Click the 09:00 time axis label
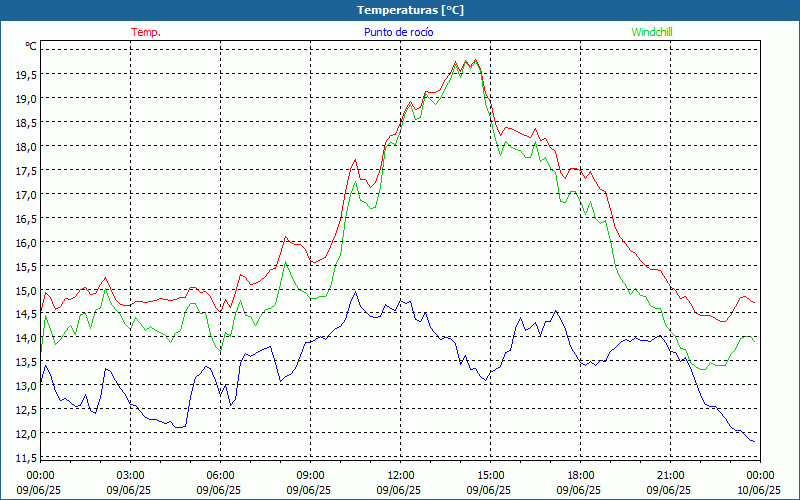Image resolution: width=800 pixels, height=500 pixels. click(310, 476)
